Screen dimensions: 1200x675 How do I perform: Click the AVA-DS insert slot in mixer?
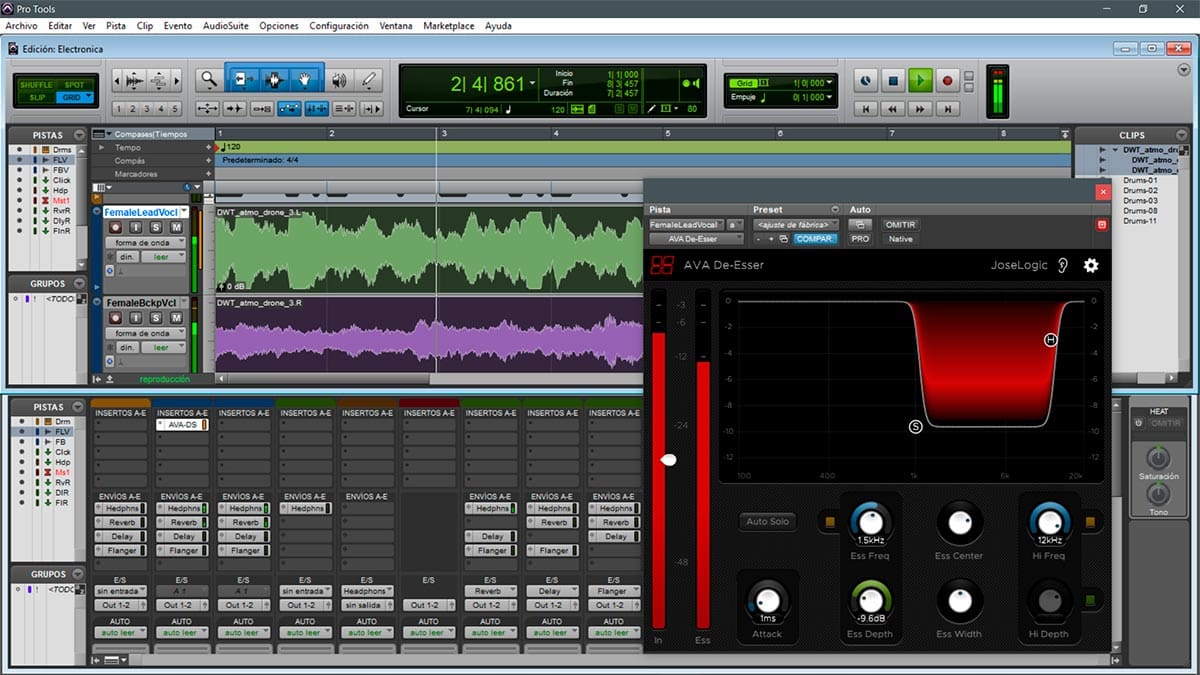[x=182, y=425]
